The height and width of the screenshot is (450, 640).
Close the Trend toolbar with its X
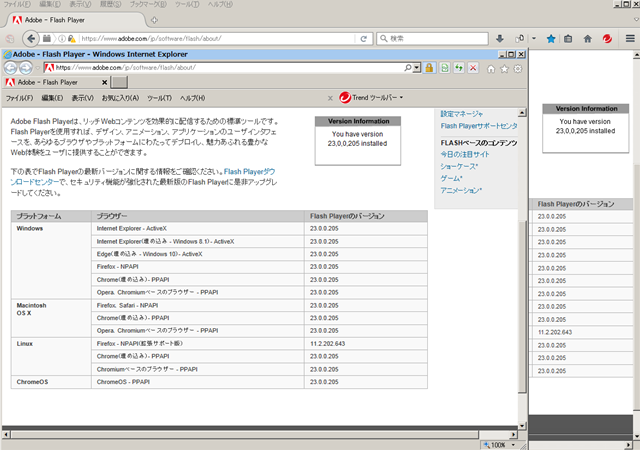click(x=330, y=98)
